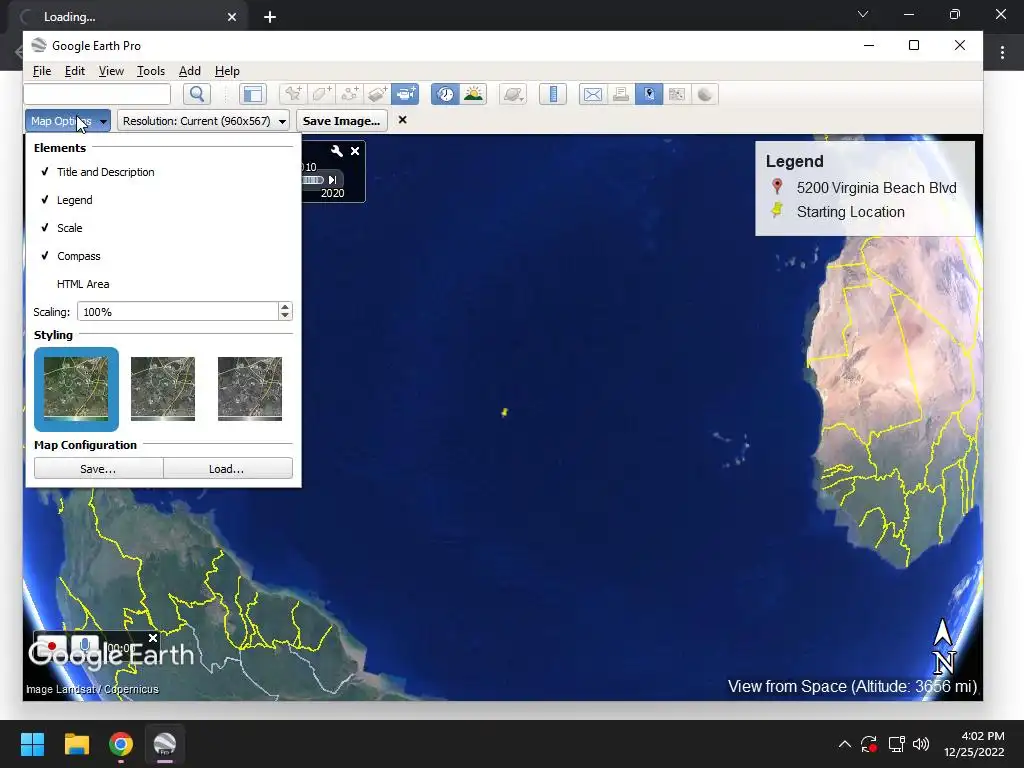Open the Help menu
Image resolution: width=1024 pixels, height=768 pixels.
227,71
